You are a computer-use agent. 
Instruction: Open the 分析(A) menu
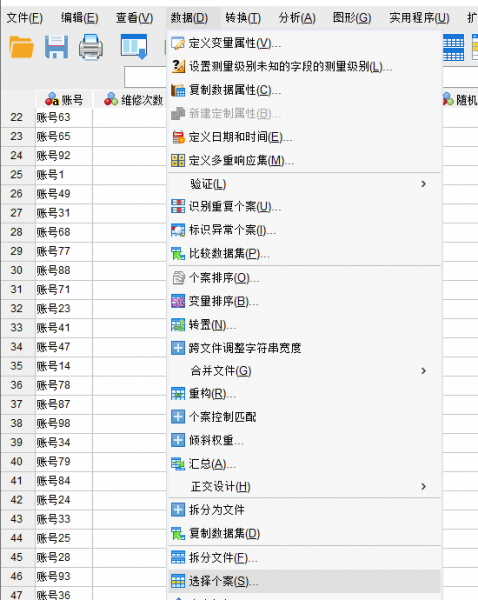click(x=297, y=18)
